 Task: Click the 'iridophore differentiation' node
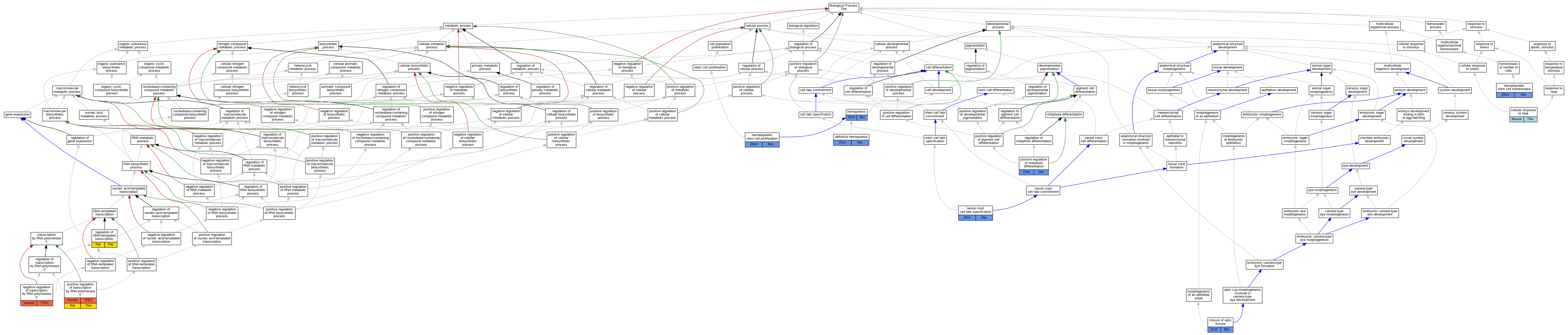coord(1064,114)
